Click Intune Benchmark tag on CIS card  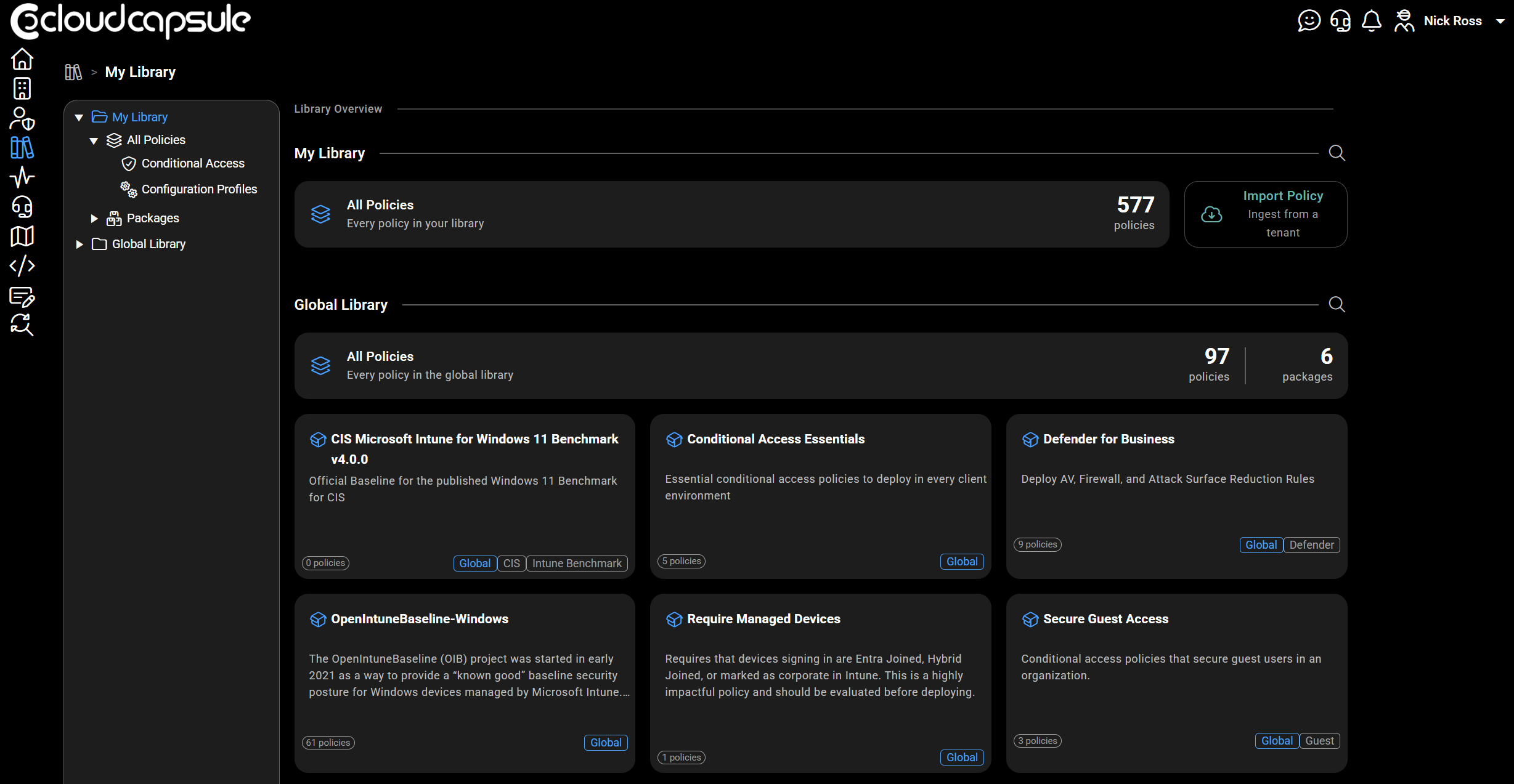pyautogui.click(x=576, y=564)
